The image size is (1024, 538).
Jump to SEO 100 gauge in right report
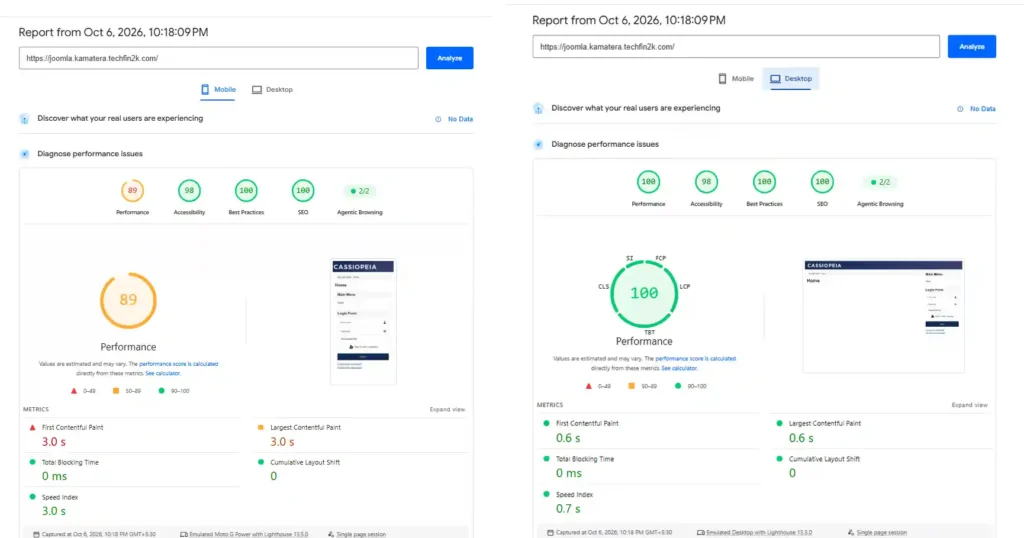[x=822, y=182]
